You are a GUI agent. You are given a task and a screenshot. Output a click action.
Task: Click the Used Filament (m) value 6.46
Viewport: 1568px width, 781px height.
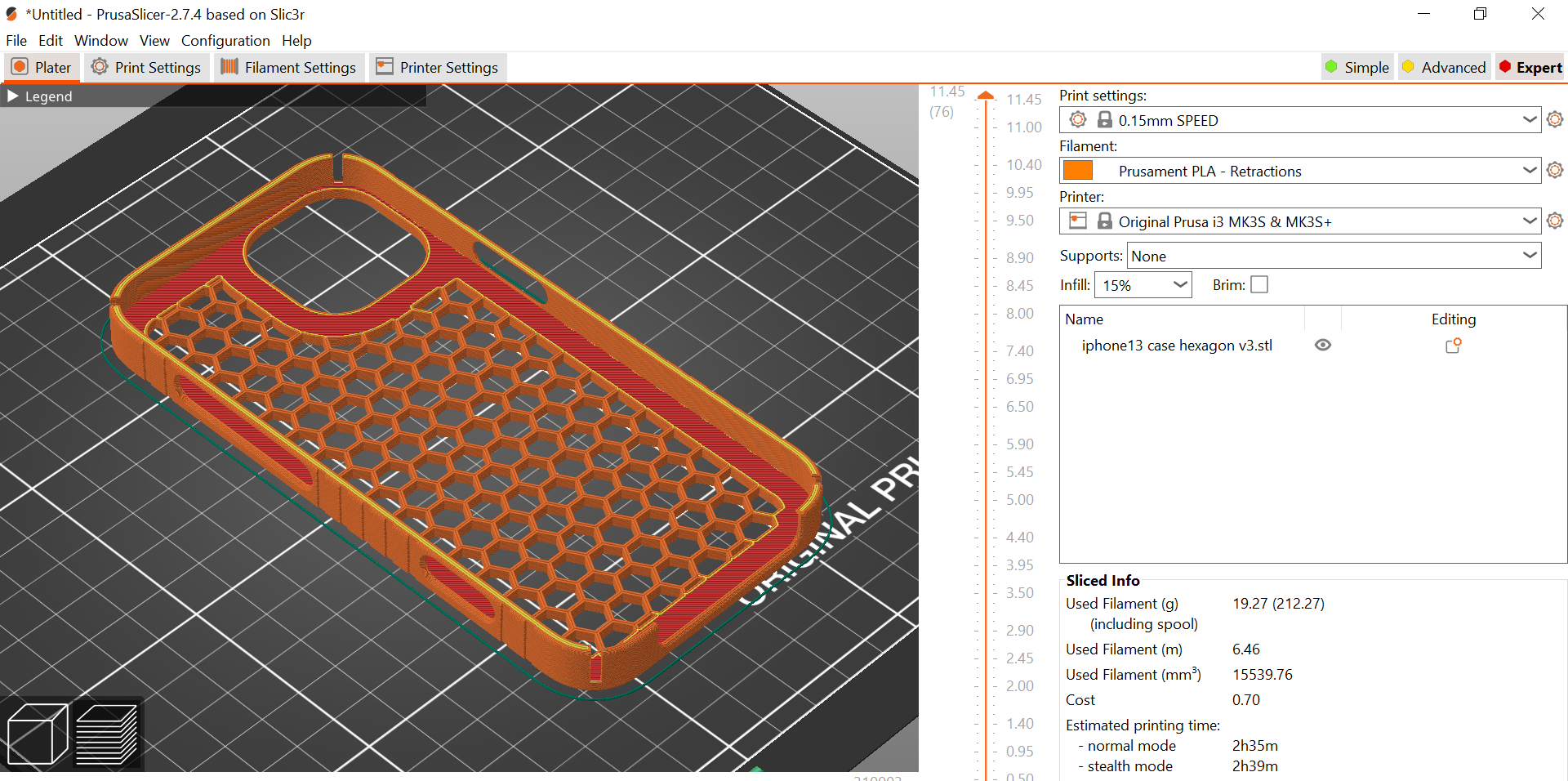(1246, 649)
